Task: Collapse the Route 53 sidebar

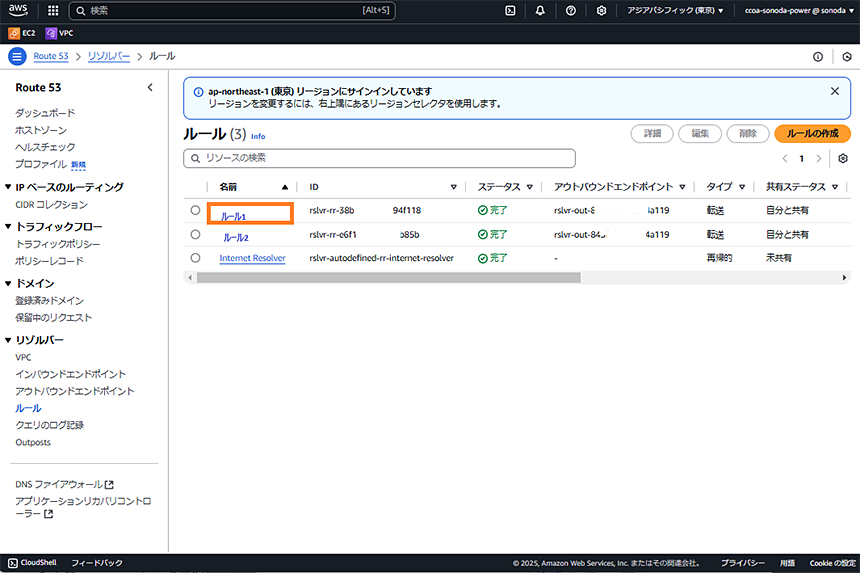Action: tap(150, 88)
